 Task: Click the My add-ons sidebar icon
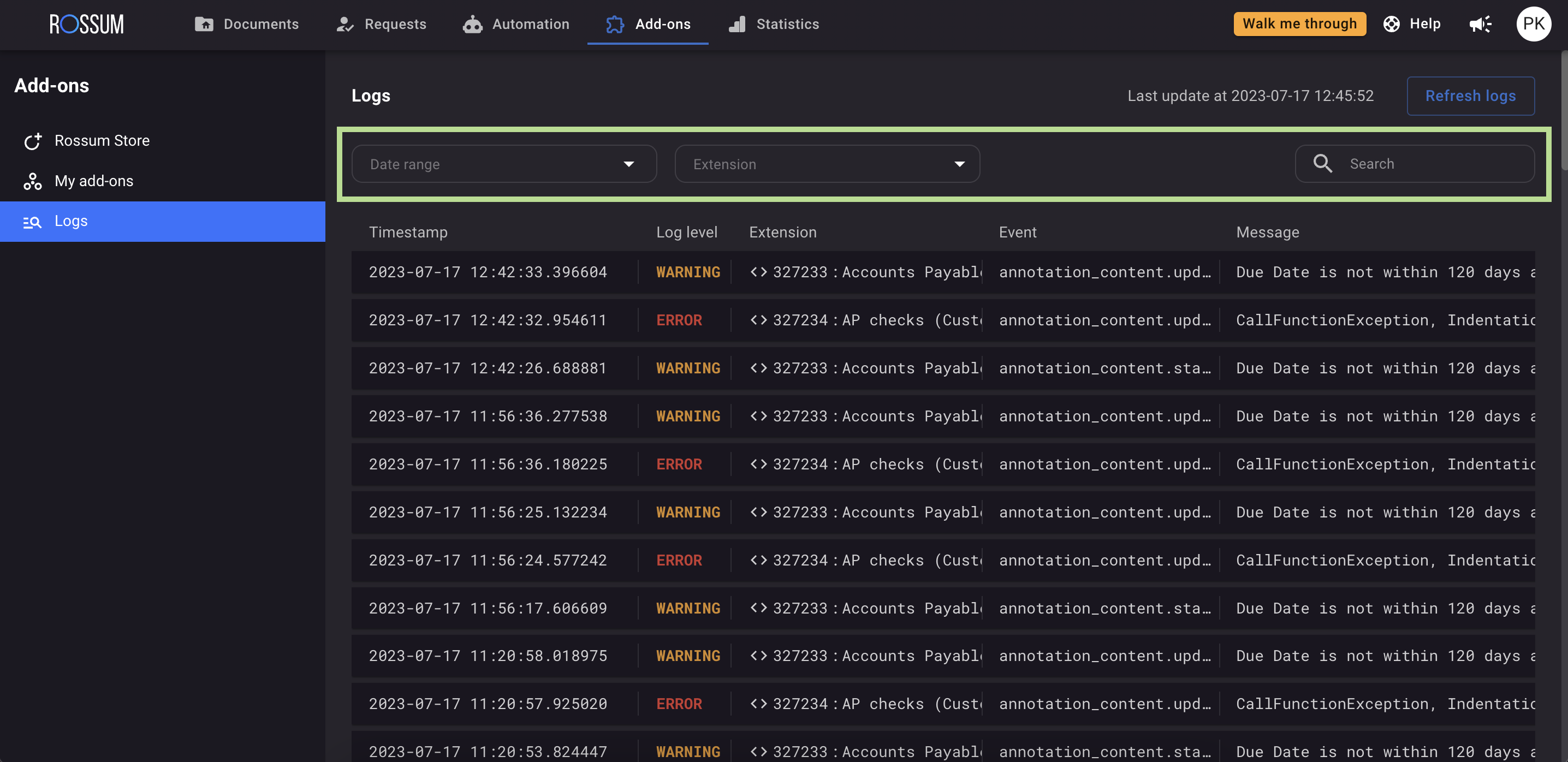33,181
